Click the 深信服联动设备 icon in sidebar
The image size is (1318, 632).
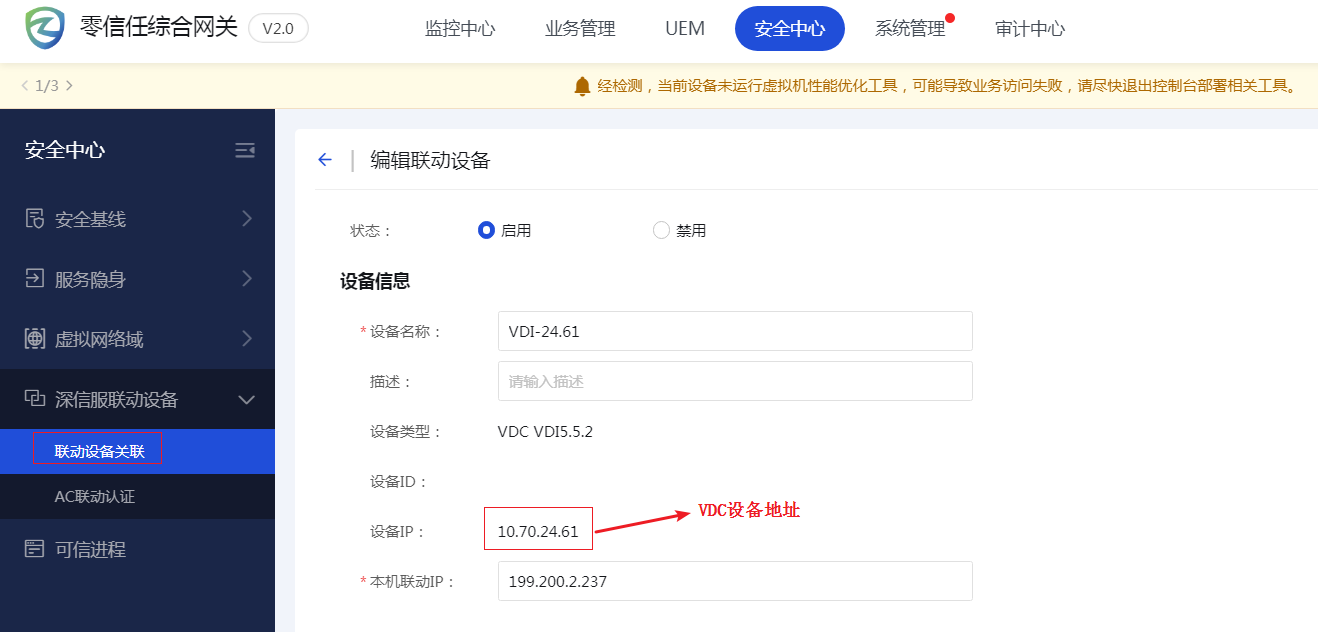coord(35,399)
